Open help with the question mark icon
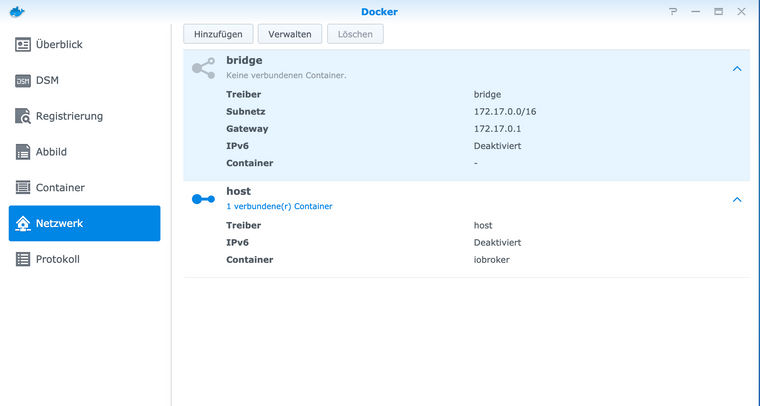The height and width of the screenshot is (406, 760). coord(673,12)
